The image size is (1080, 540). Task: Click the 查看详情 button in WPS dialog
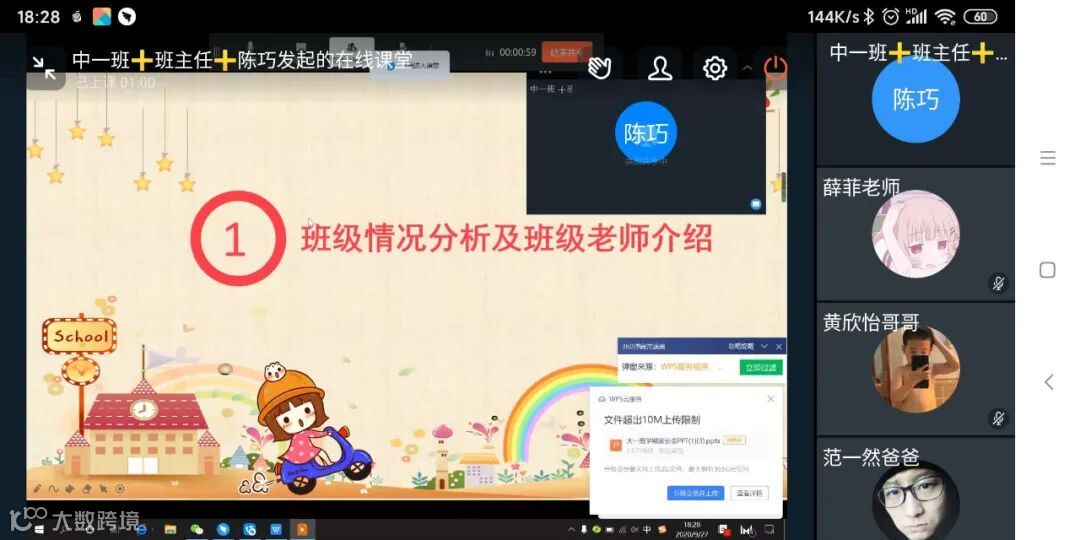pos(749,493)
